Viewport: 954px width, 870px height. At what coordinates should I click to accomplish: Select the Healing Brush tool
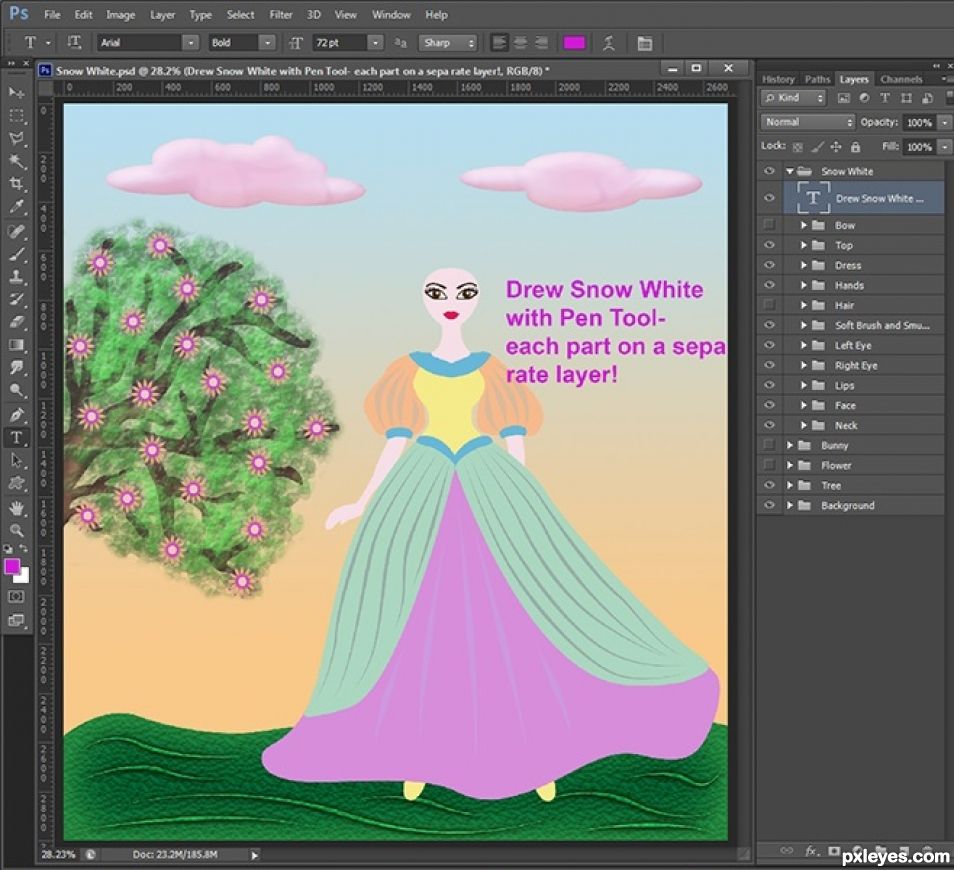(16, 231)
